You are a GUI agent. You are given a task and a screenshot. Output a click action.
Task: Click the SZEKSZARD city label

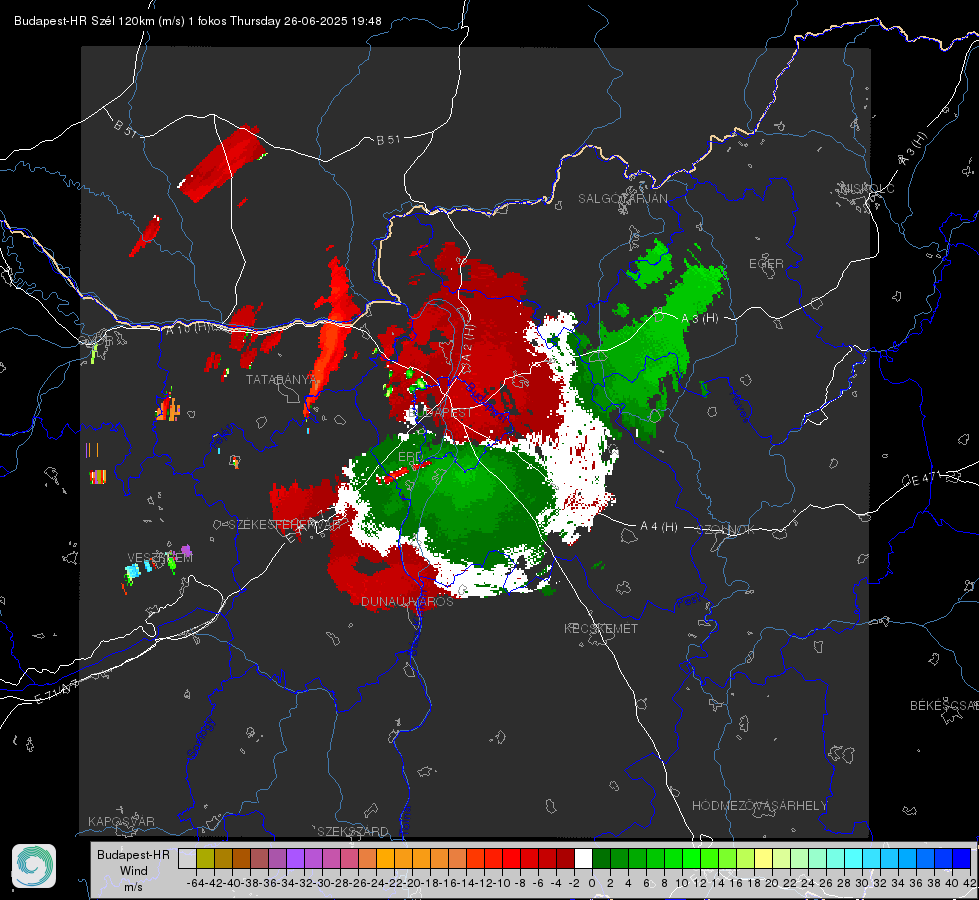point(353,831)
